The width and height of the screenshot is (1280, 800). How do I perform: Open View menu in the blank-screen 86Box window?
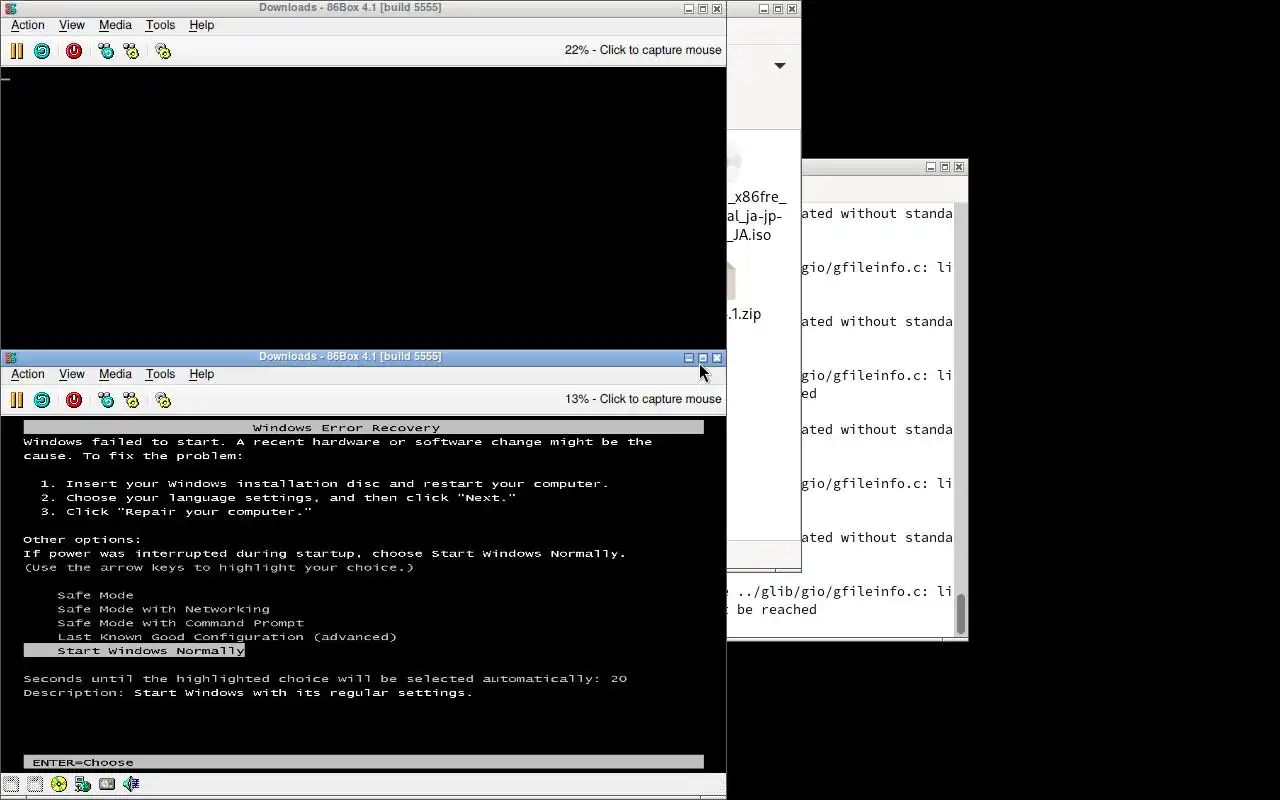72,25
